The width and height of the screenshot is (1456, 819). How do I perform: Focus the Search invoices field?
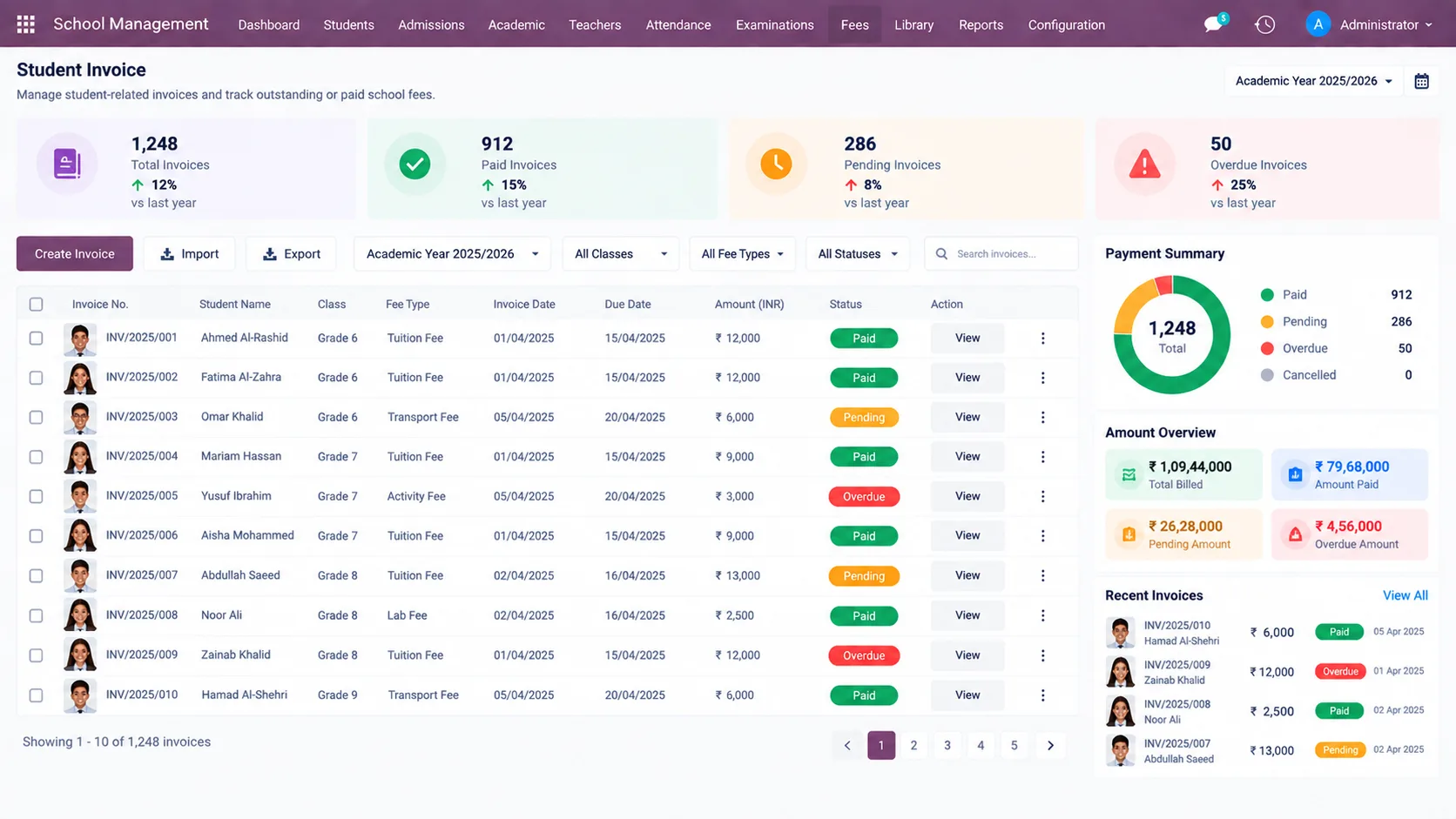[1001, 254]
